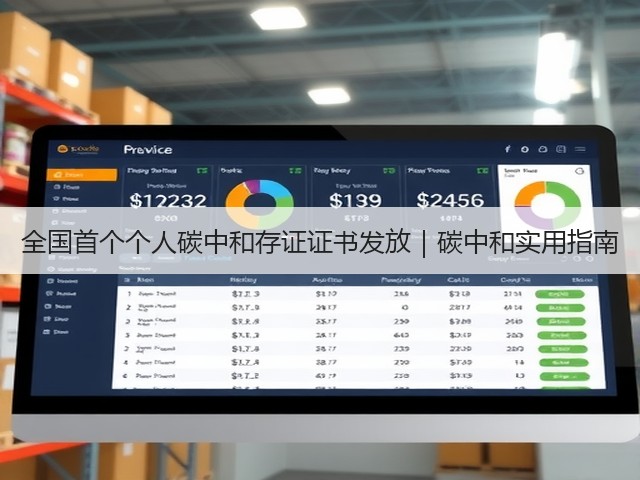Click the green badge on the $2456 card
The image size is (640, 480).
[482, 171]
